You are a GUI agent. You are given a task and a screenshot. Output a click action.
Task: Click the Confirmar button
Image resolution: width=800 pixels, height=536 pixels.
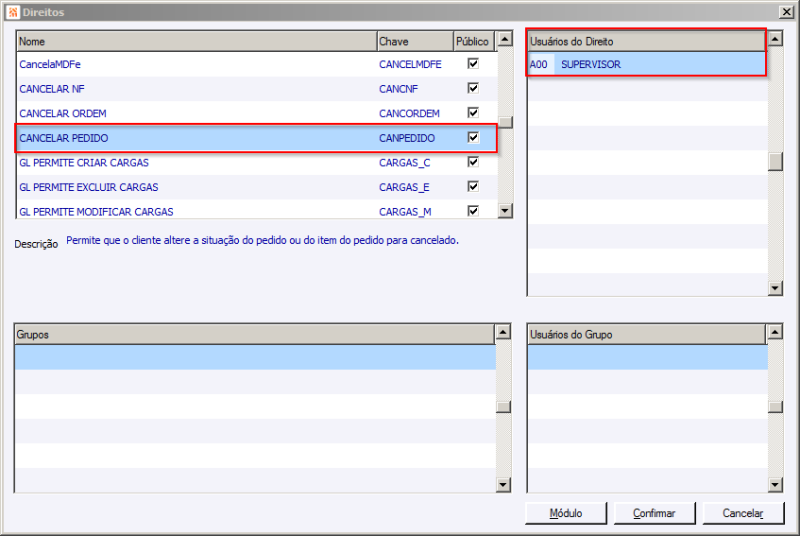(x=654, y=513)
